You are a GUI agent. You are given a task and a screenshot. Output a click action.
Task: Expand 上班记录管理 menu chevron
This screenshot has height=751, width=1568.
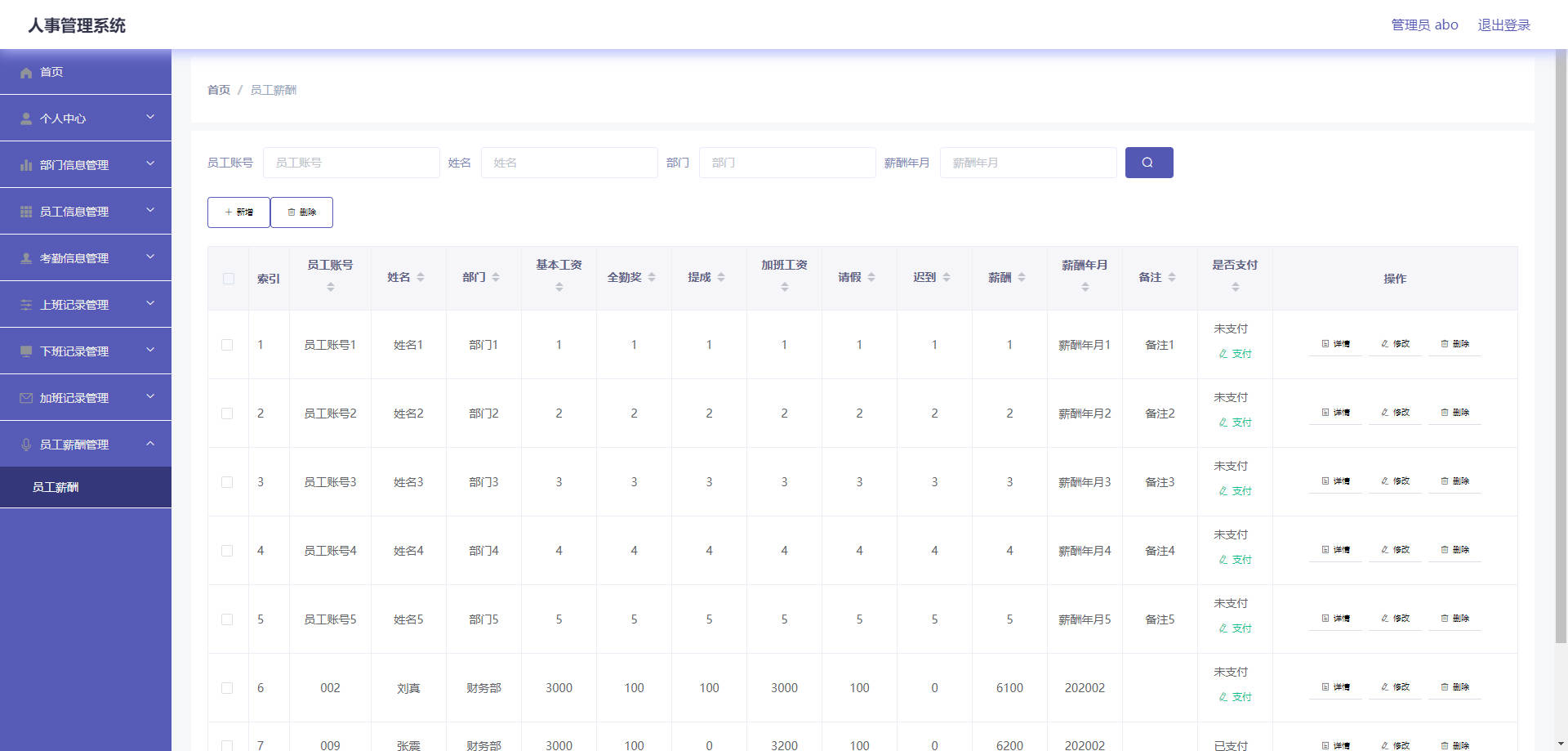pos(150,303)
